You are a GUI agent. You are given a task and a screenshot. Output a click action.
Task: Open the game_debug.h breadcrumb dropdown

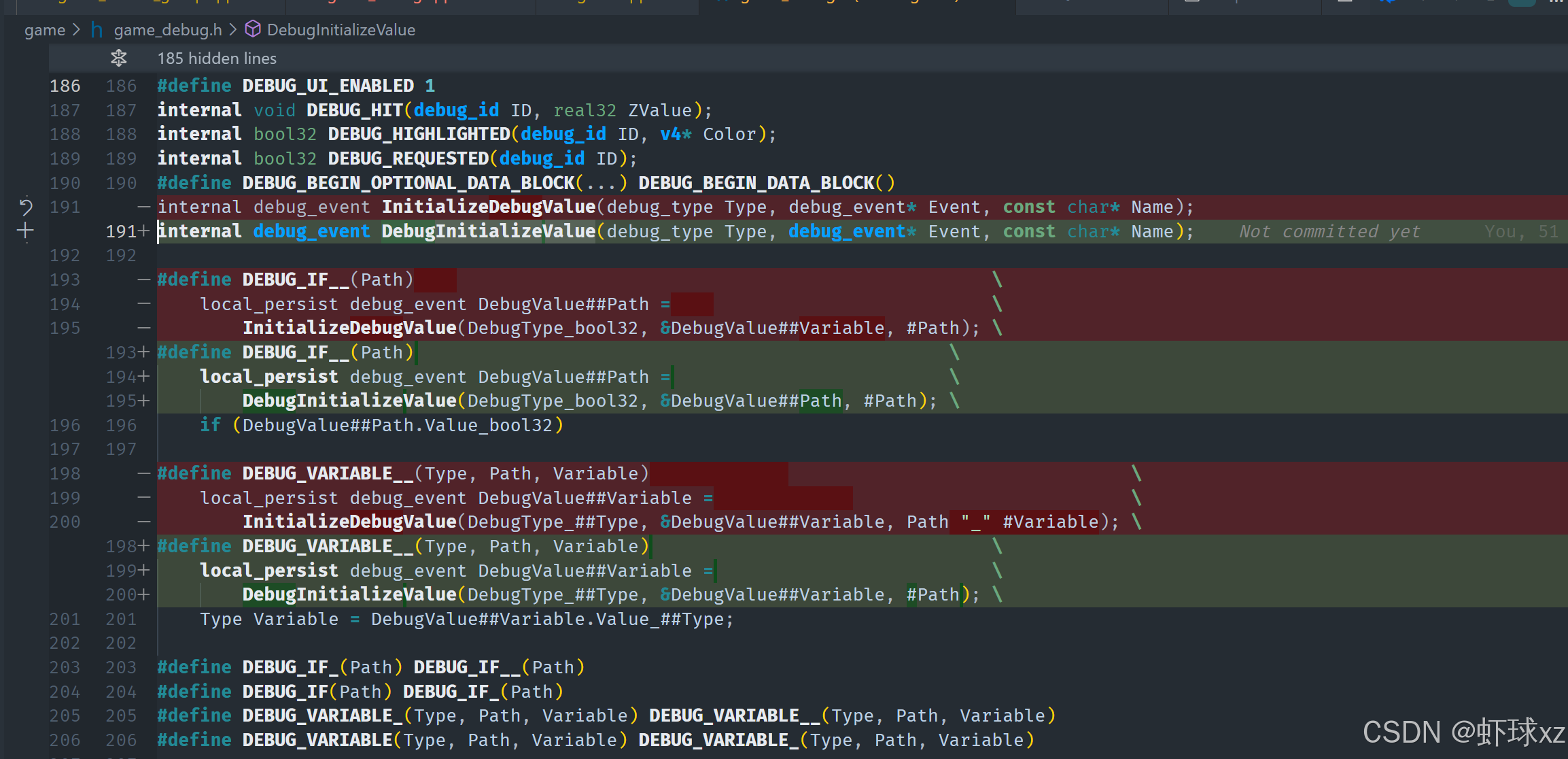pyautogui.click(x=167, y=30)
